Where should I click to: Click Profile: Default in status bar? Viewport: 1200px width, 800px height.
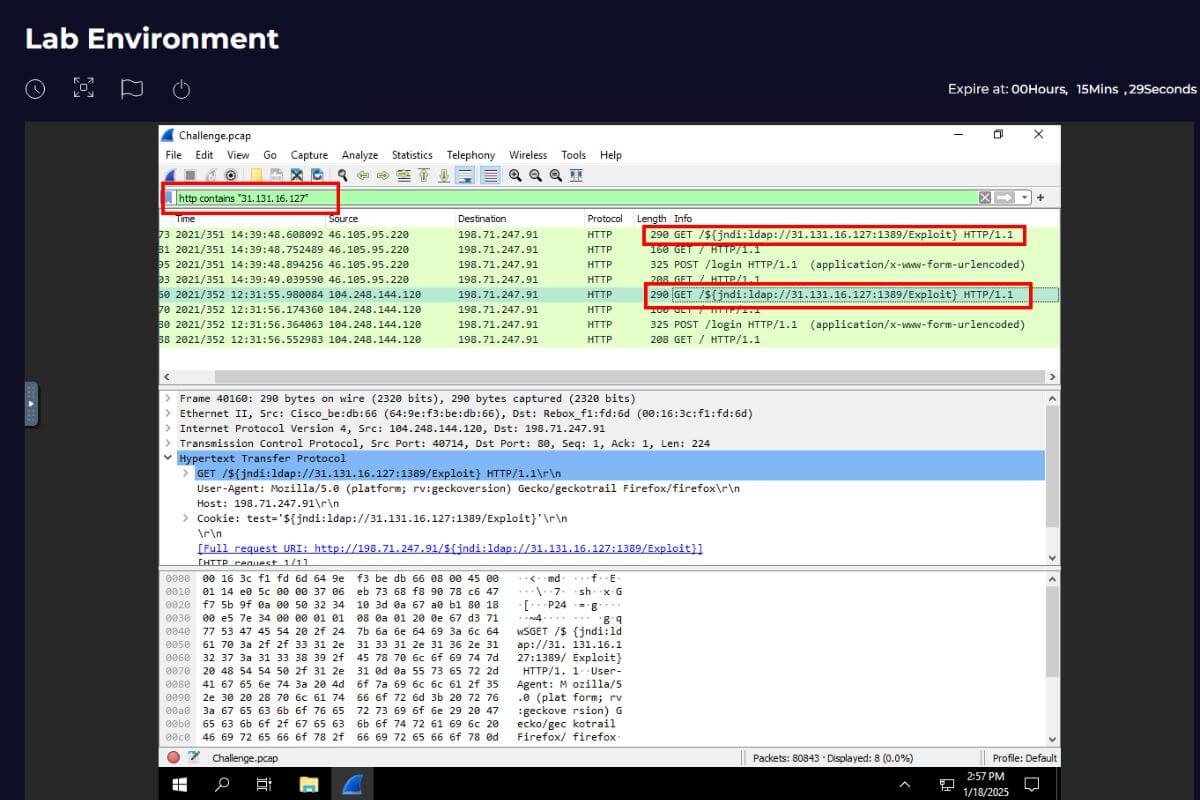[1024, 758]
